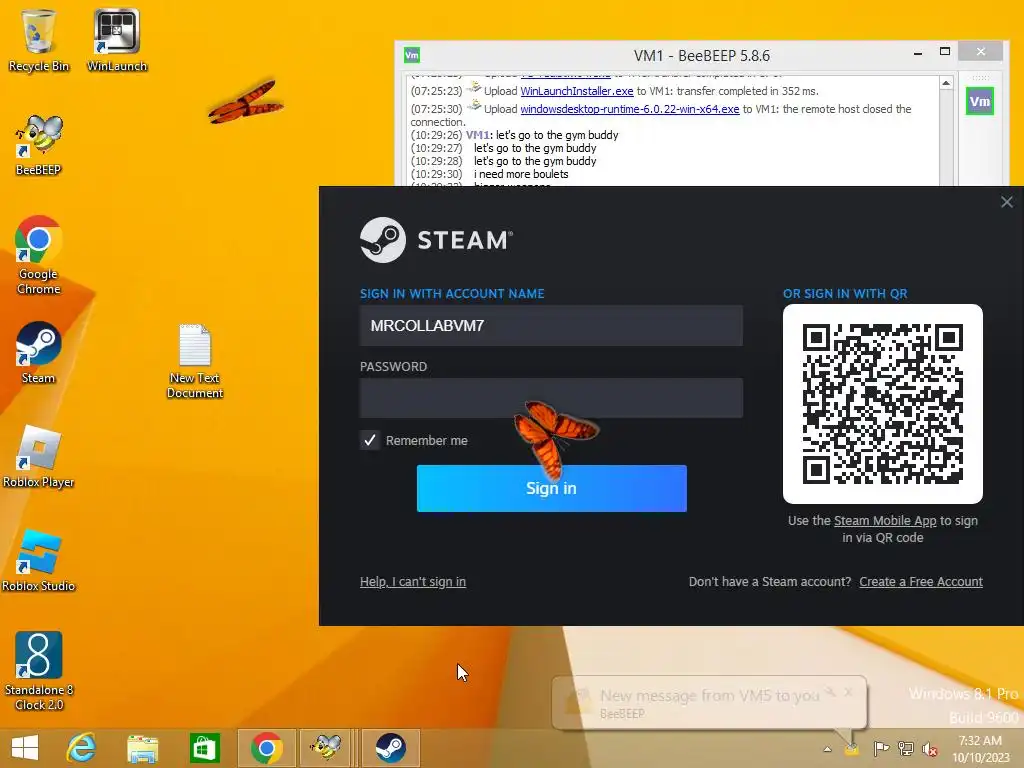Select Standalone 8 Clock 2.0 icon
Image resolution: width=1024 pixels, height=768 pixels.
[x=39, y=671]
